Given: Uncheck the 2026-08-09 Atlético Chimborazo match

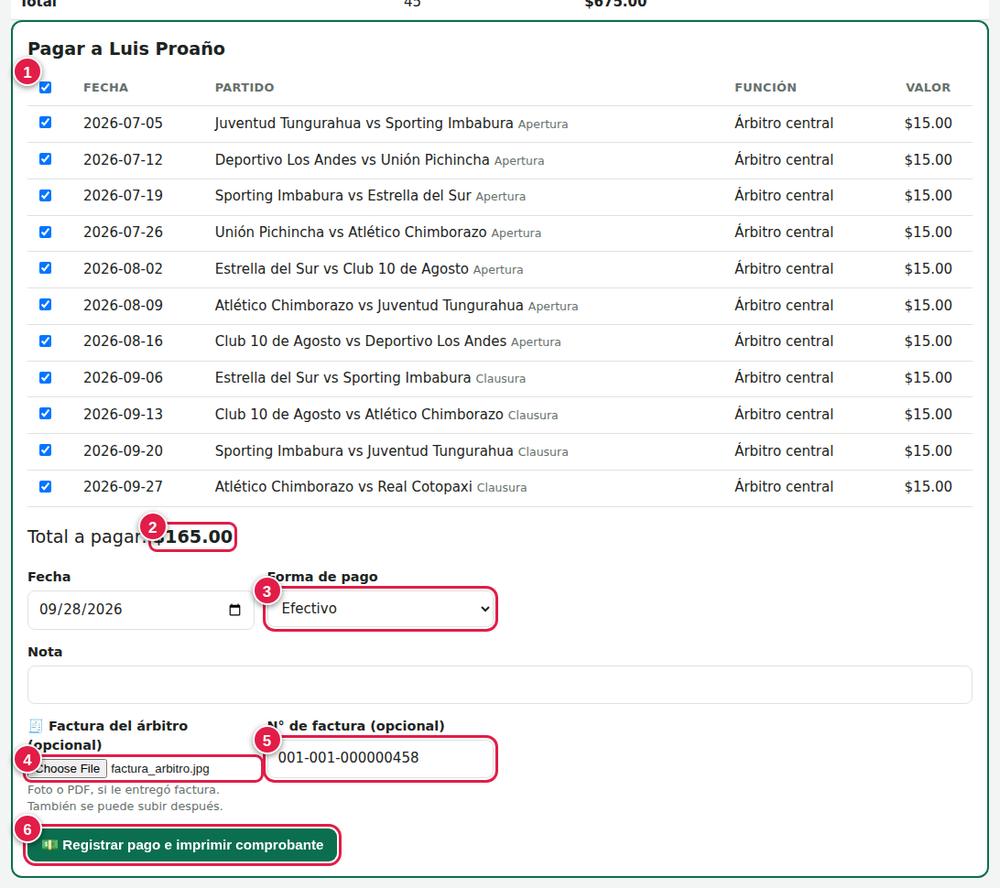Looking at the screenshot, I should [45, 304].
